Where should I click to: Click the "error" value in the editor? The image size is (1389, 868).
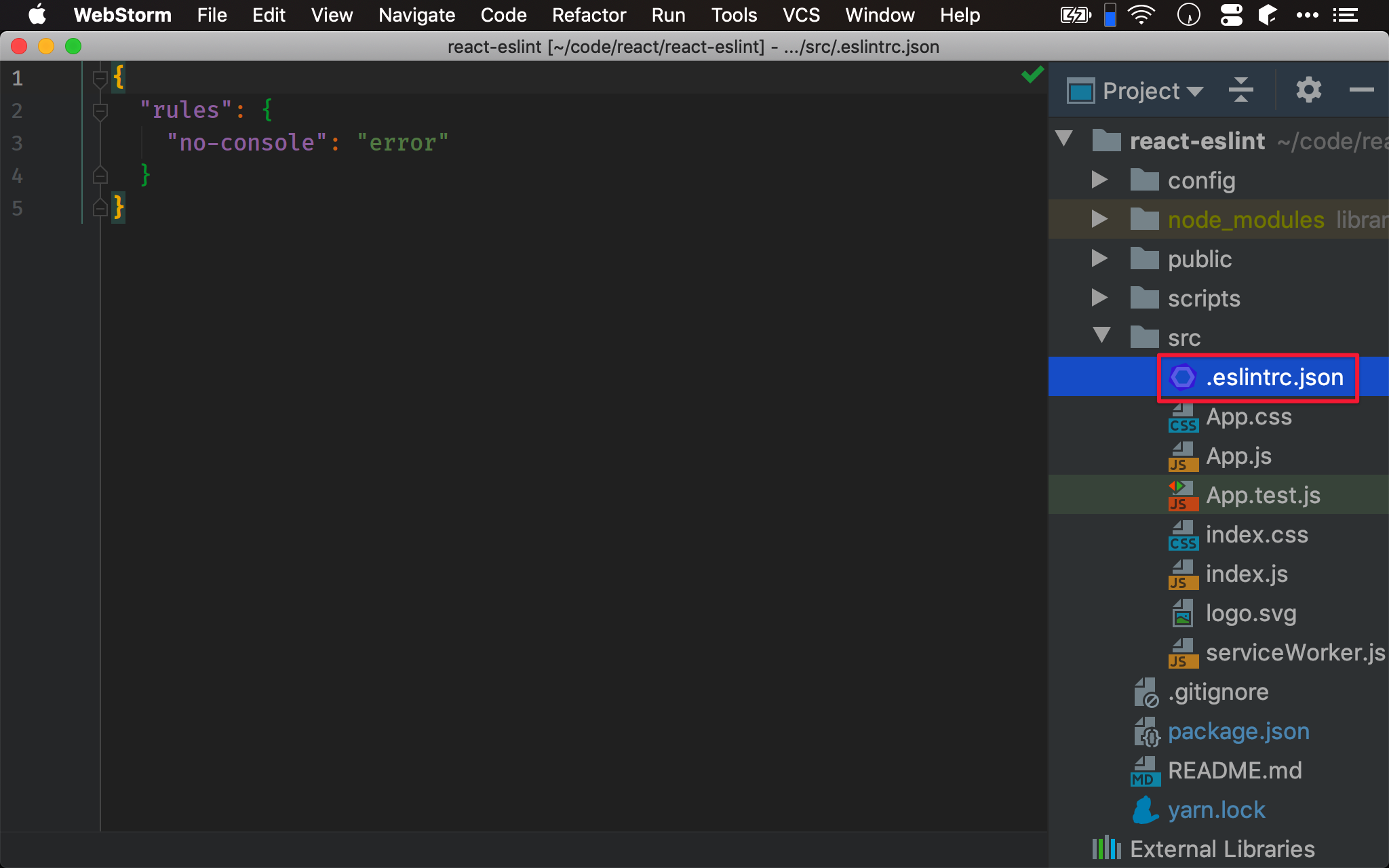[402, 142]
